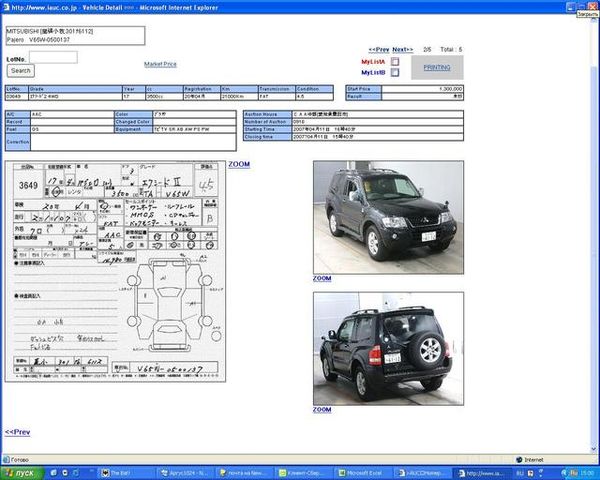Image resolution: width=600 pixels, height=480 pixels.
Task: Select the 21000Km mileage cell
Action: (239, 97)
